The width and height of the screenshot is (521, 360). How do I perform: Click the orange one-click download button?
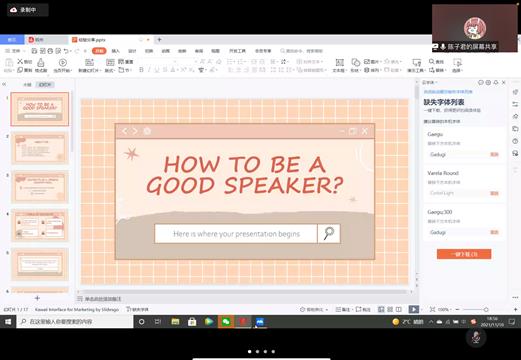pos(464,254)
